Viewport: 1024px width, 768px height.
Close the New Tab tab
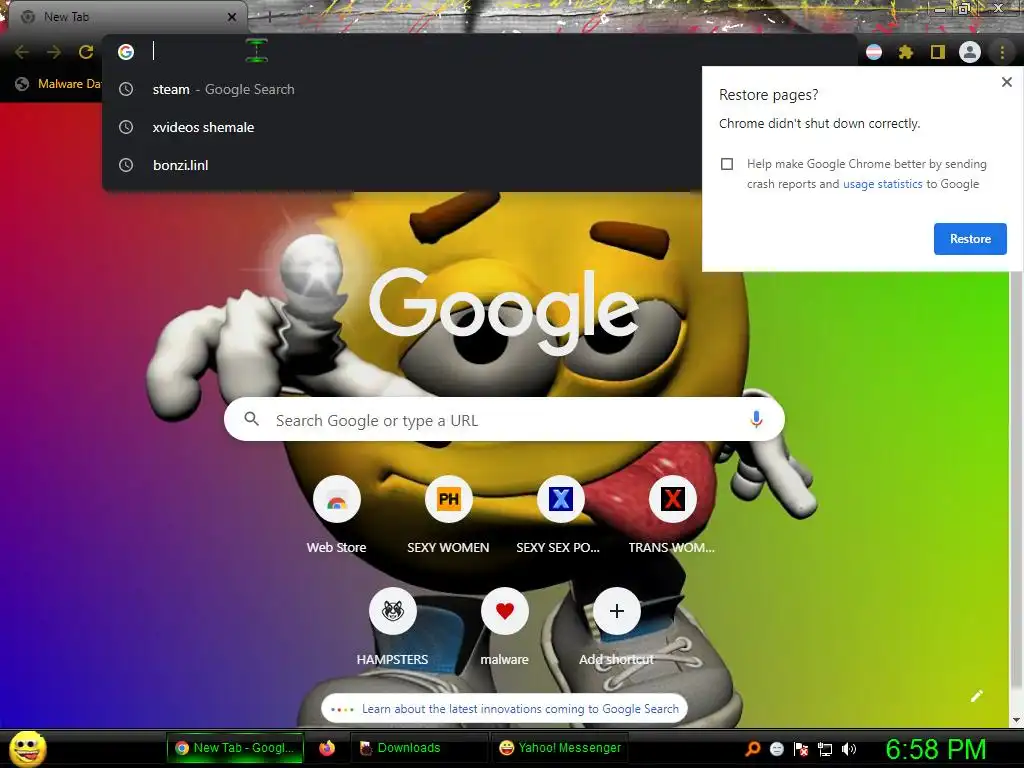coord(232,17)
